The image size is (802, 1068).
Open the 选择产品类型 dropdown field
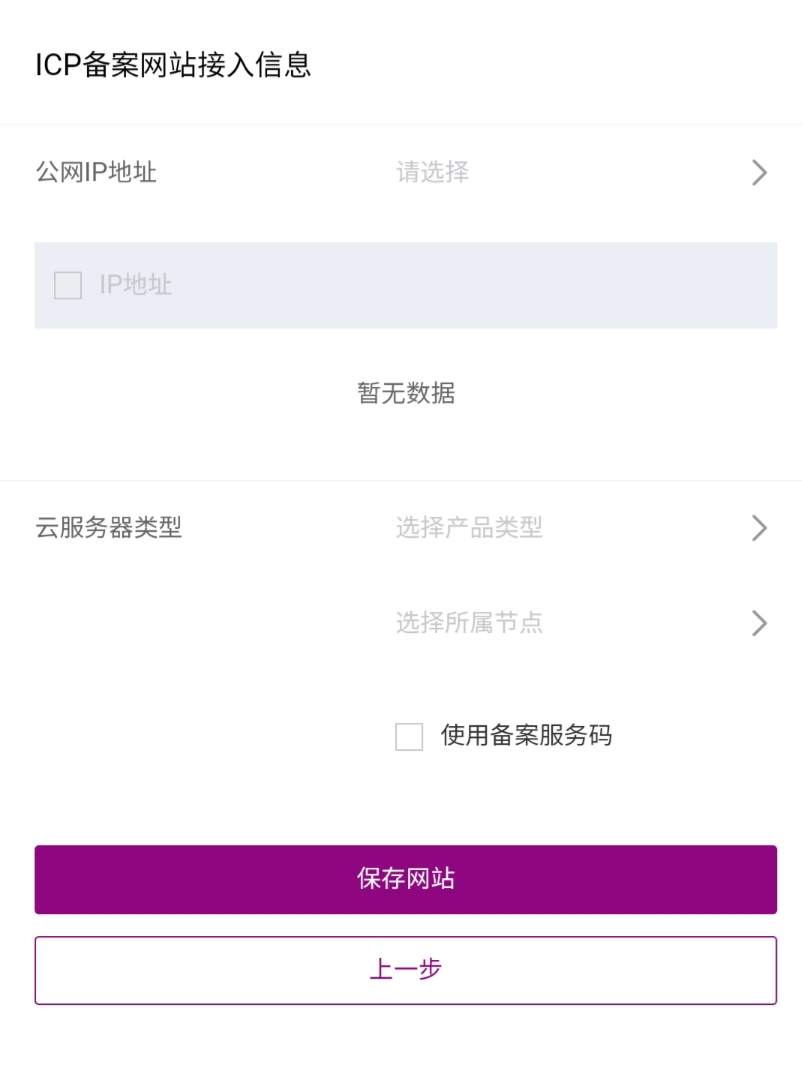469,528
